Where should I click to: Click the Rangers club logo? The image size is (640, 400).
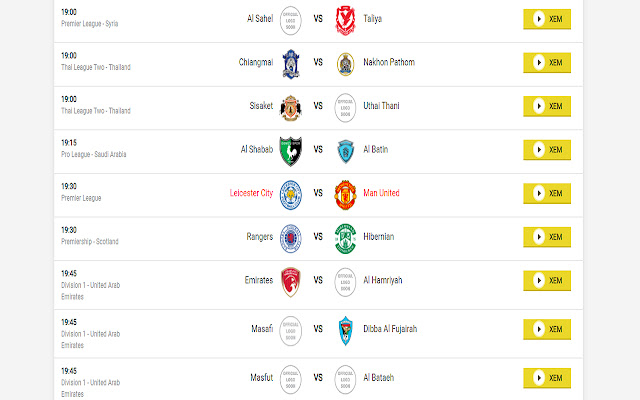tap(291, 236)
